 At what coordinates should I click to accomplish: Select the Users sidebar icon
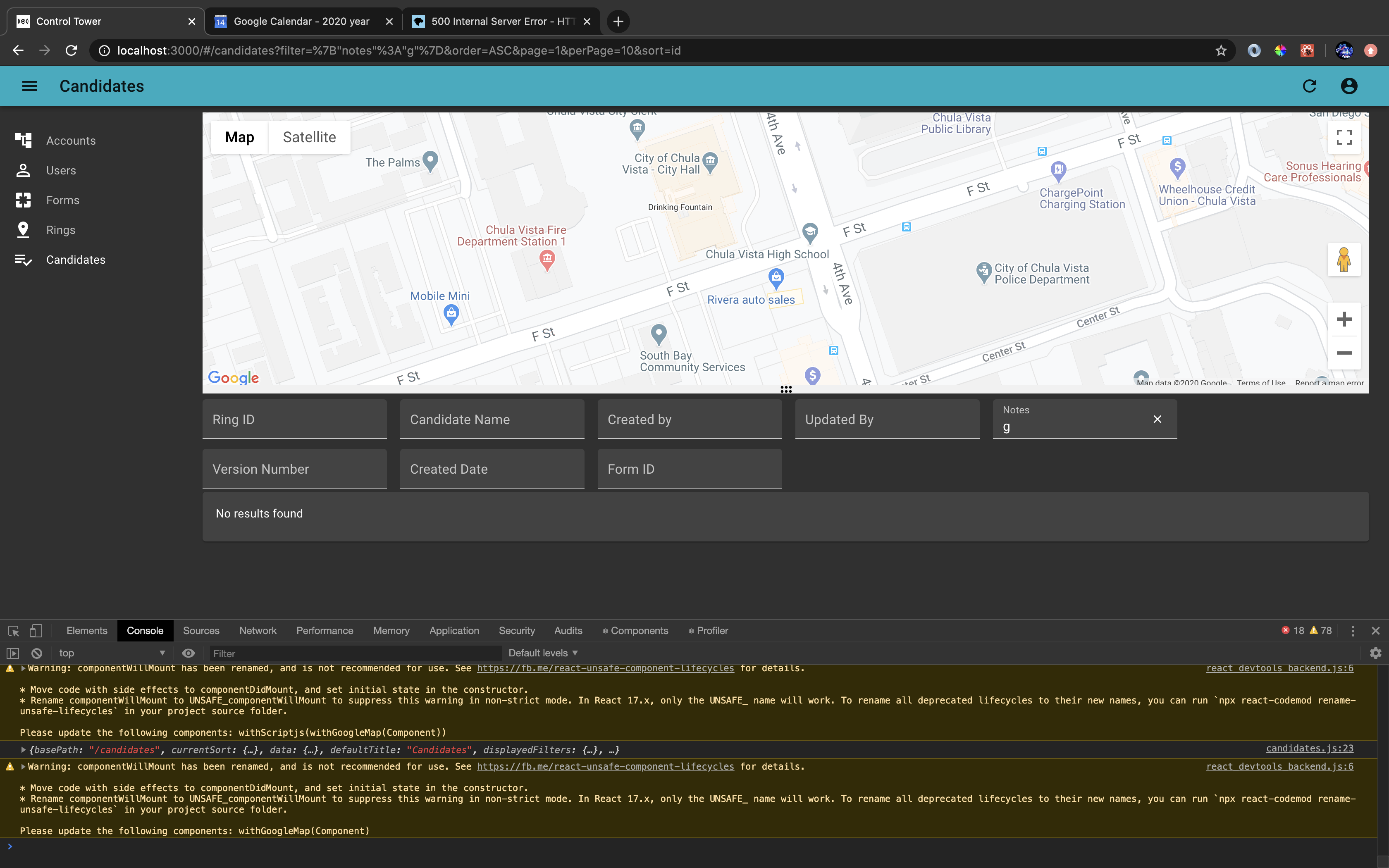[23, 170]
